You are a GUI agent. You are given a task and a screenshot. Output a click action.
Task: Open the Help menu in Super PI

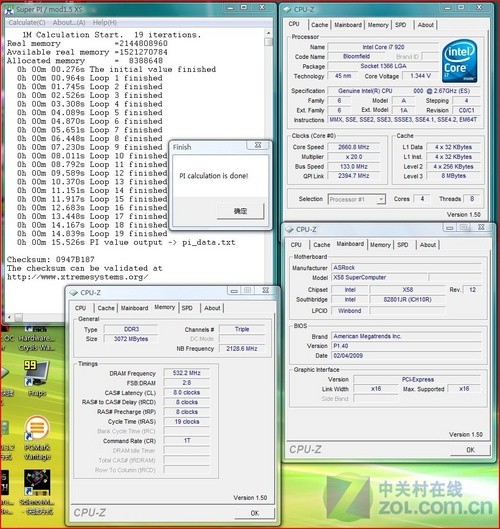(x=105, y=23)
